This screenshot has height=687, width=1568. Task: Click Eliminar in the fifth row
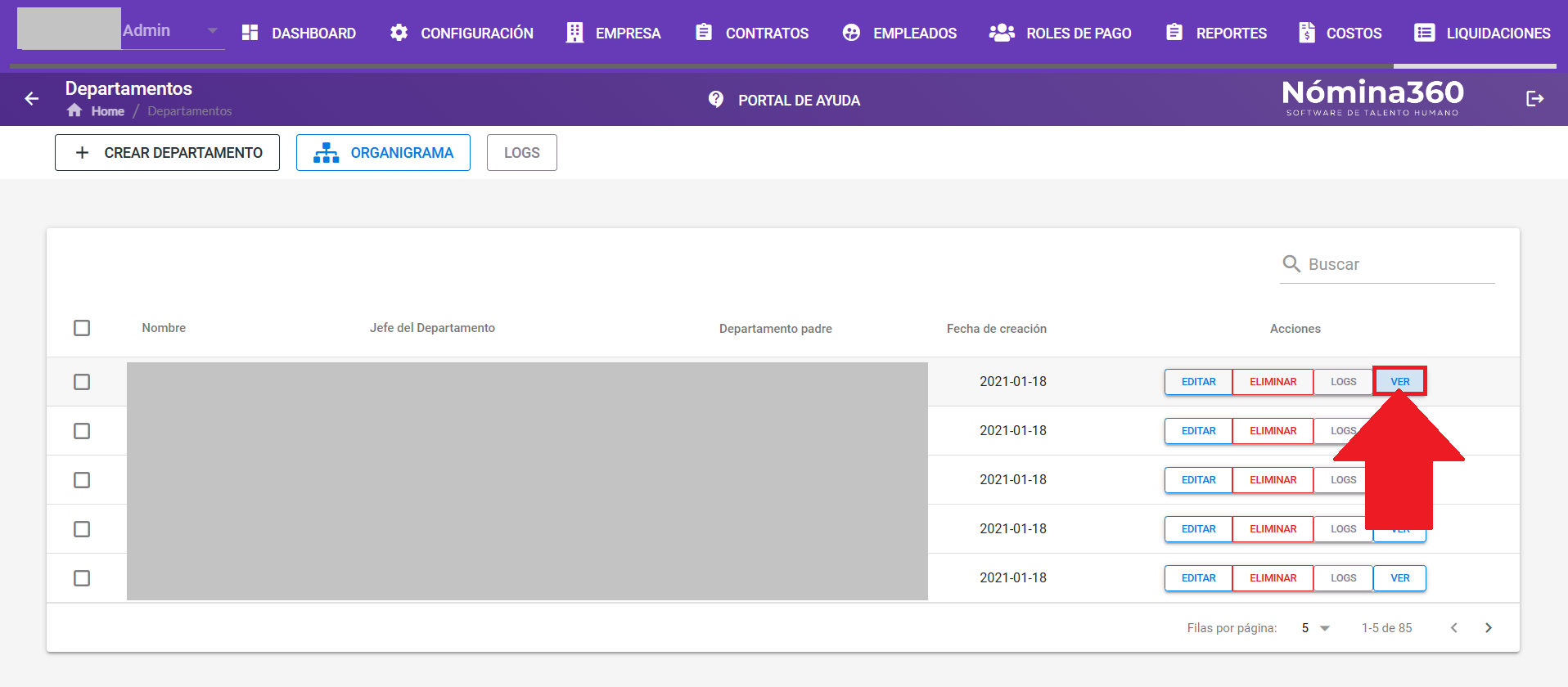tap(1273, 578)
